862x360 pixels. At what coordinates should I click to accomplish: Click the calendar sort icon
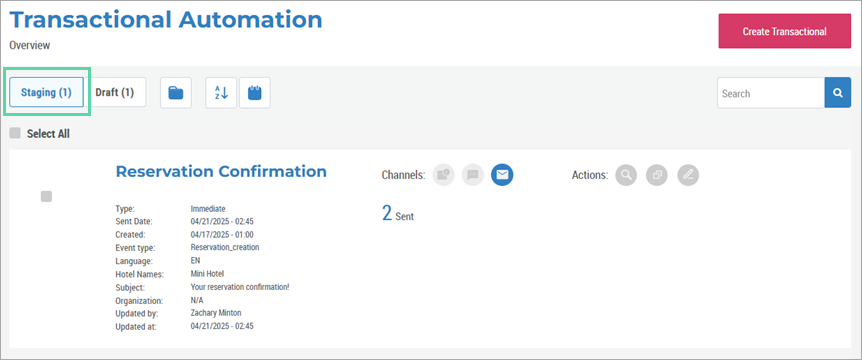coord(255,93)
